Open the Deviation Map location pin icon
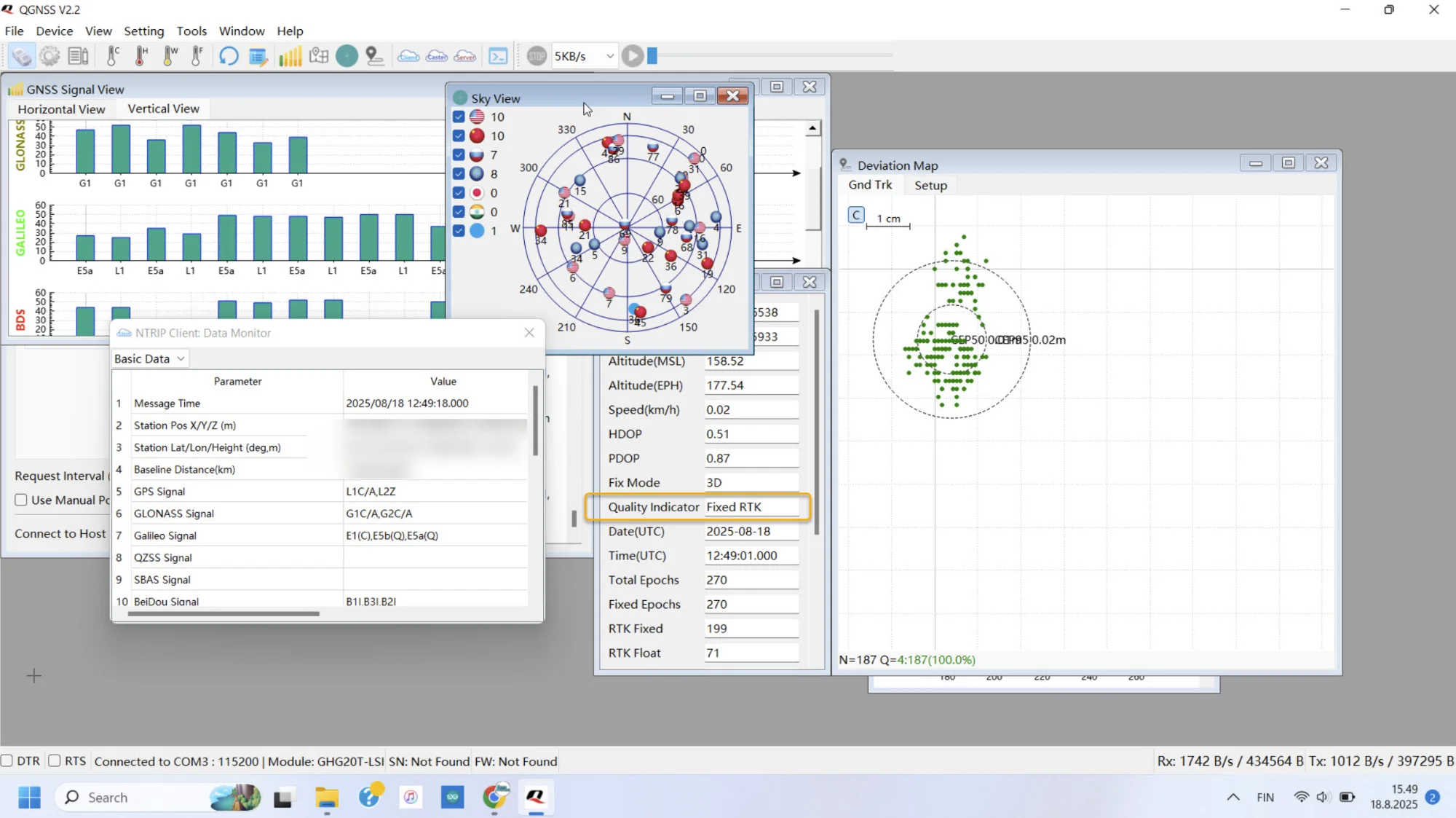 [x=375, y=56]
